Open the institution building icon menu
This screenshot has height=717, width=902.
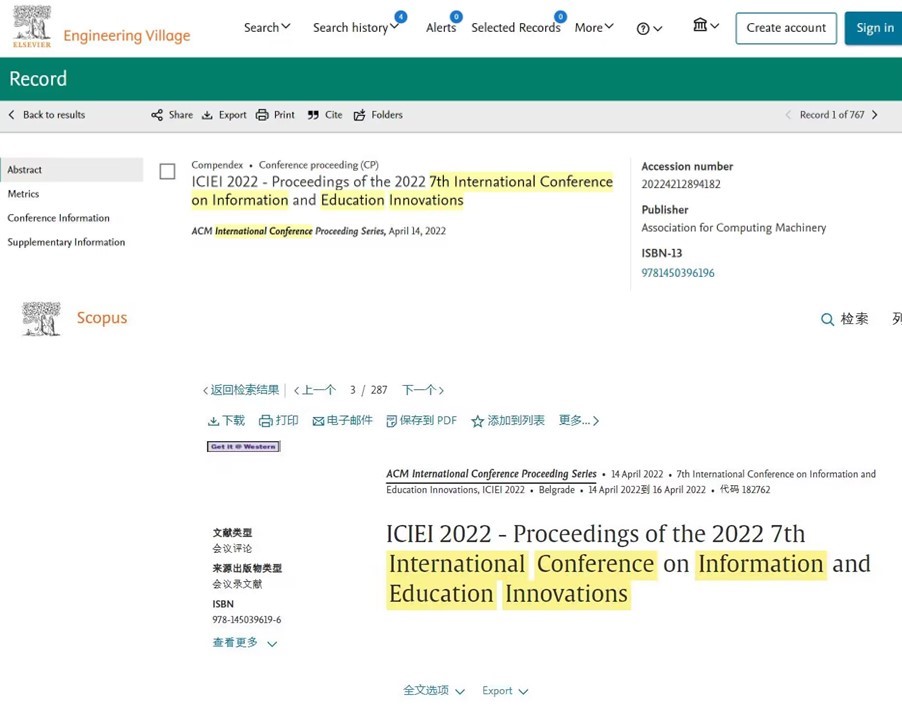(x=700, y=25)
